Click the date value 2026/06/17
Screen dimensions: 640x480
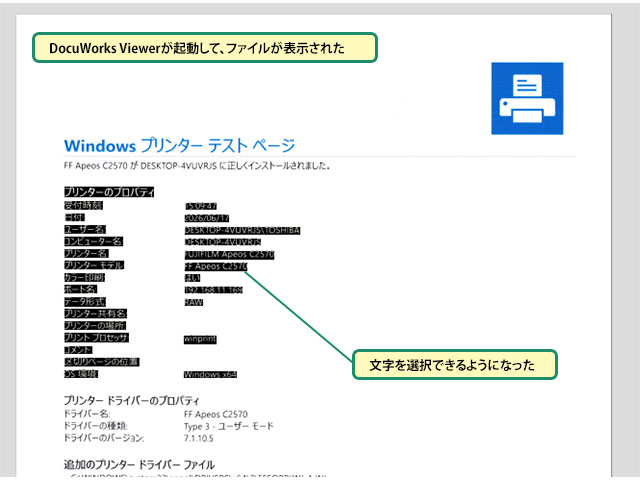[x=207, y=218]
